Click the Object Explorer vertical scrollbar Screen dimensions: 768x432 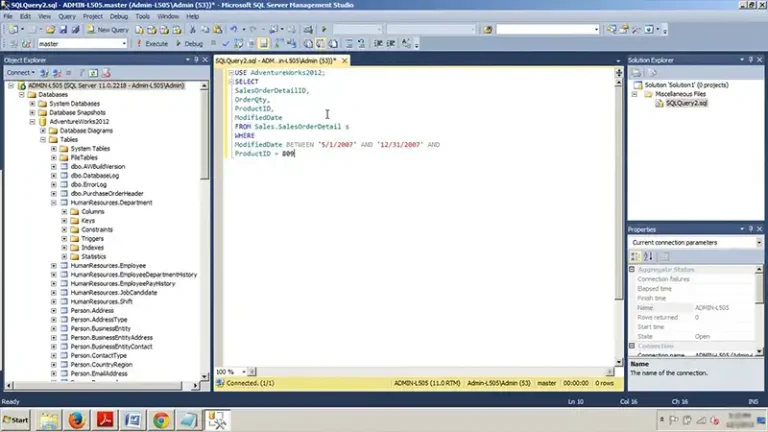point(204,230)
